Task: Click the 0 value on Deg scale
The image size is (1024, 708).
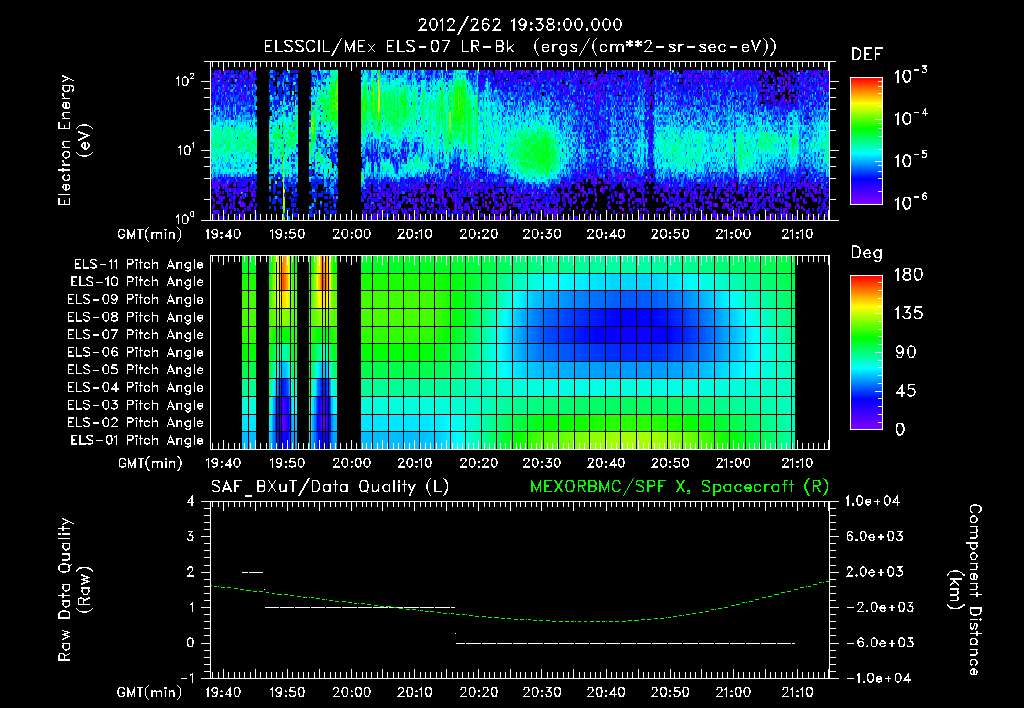Action: (x=900, y=430)
